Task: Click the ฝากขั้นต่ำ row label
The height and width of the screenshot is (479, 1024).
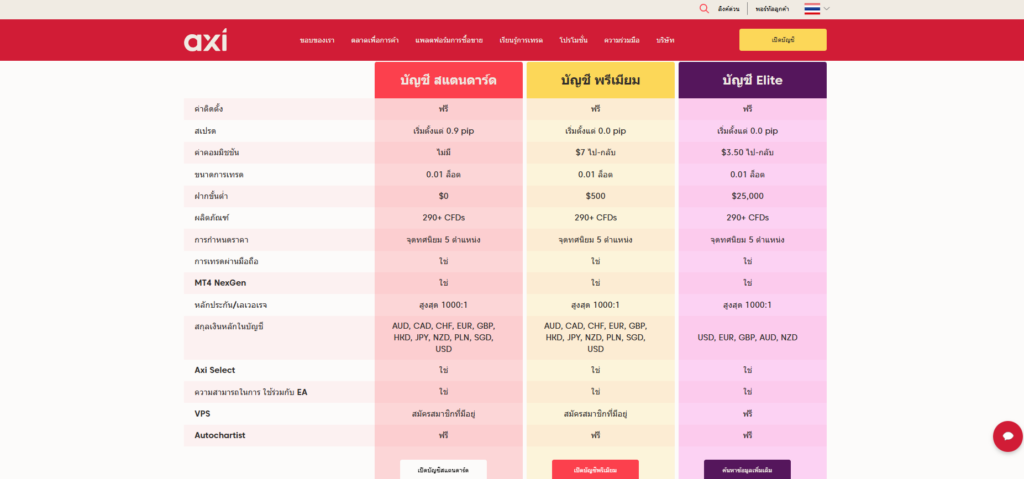Action: (211, 196)
